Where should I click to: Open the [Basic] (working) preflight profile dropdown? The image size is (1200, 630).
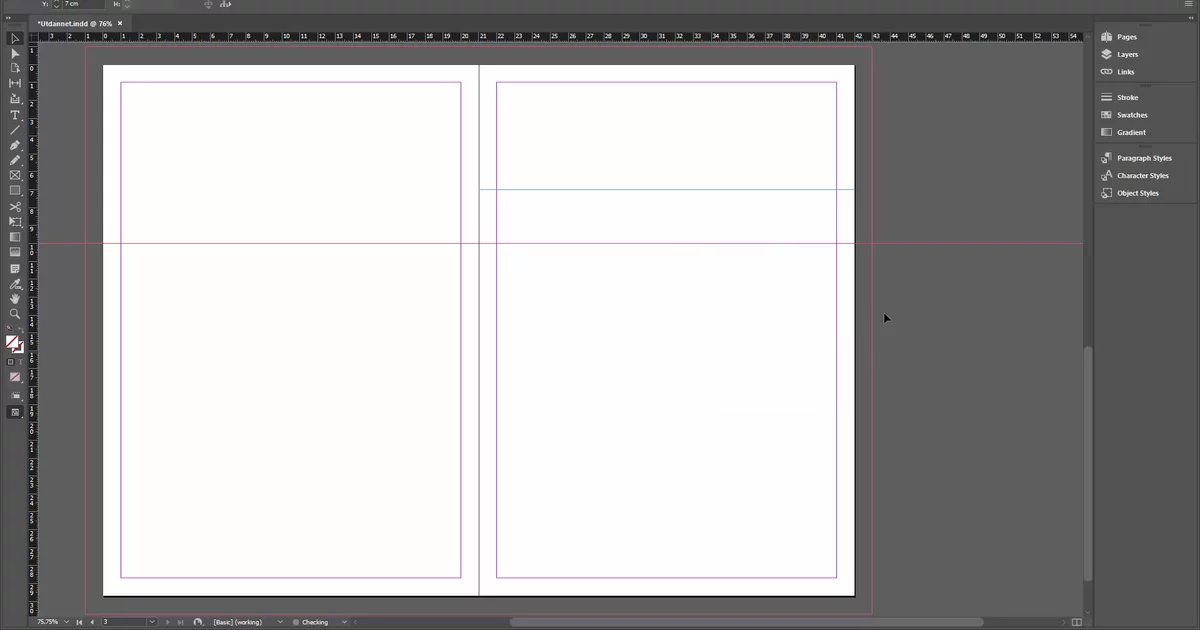click(279, 622)
